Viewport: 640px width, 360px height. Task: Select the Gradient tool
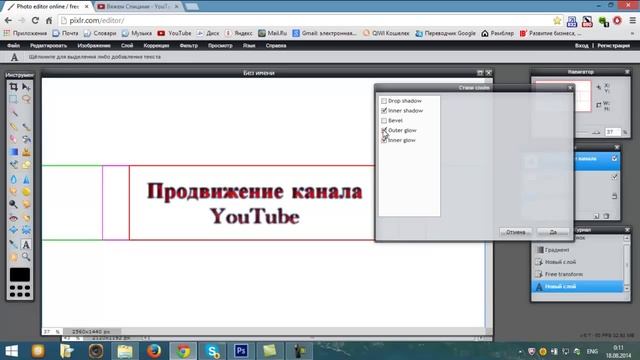point(13,152)
